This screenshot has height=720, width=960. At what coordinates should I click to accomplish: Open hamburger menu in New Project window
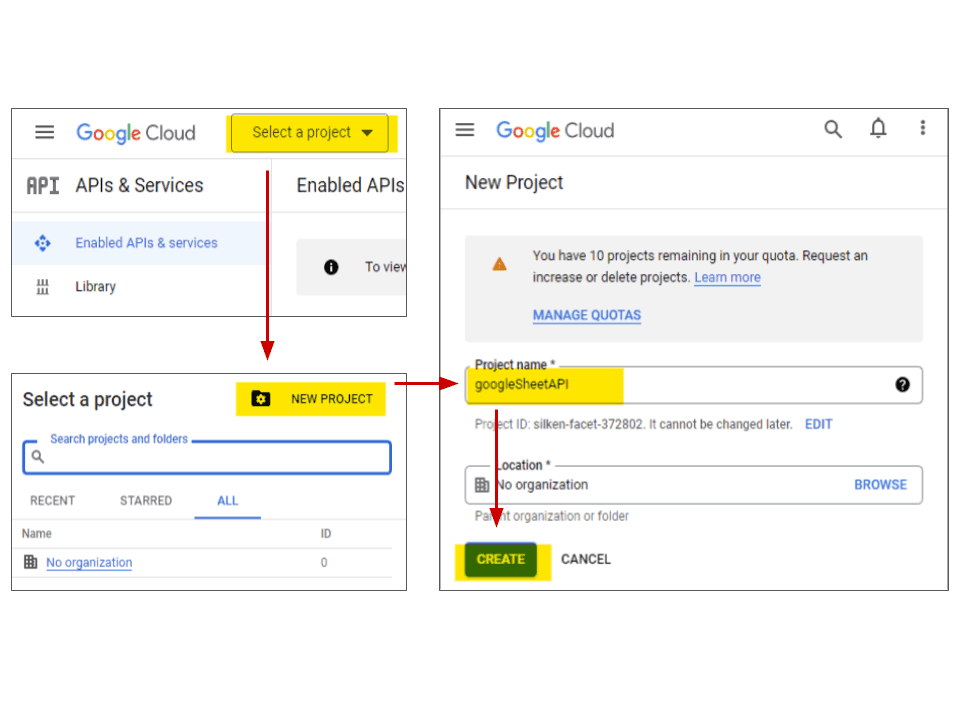pyautogui.click(x=465, y=130)
